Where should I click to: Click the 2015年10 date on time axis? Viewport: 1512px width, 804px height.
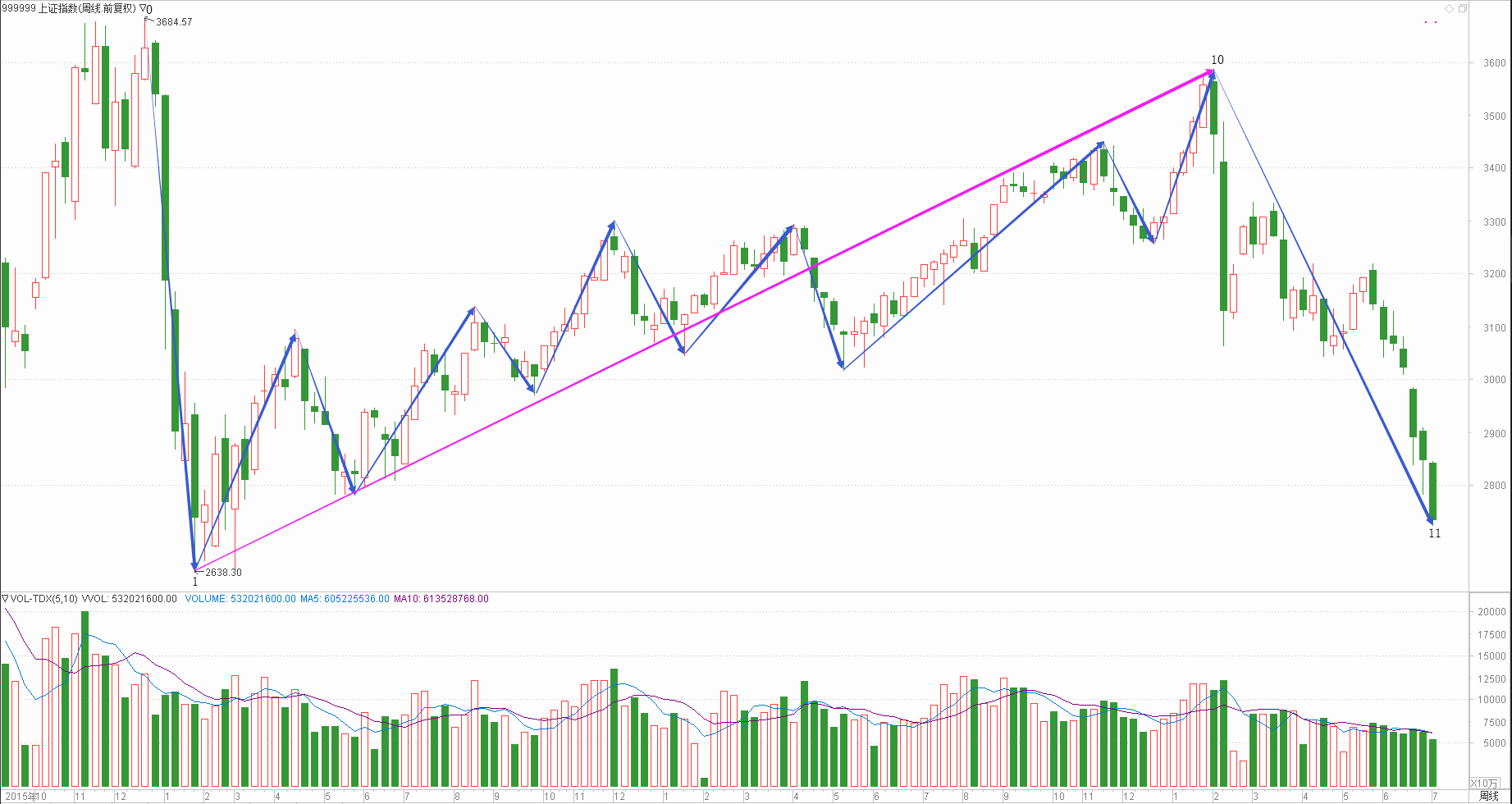26,797
